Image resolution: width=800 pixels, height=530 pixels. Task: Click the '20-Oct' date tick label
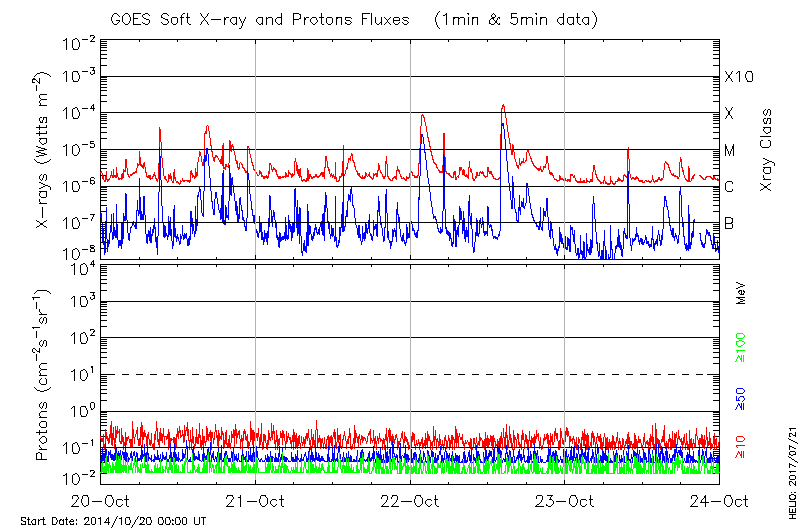tap(101, 501)
